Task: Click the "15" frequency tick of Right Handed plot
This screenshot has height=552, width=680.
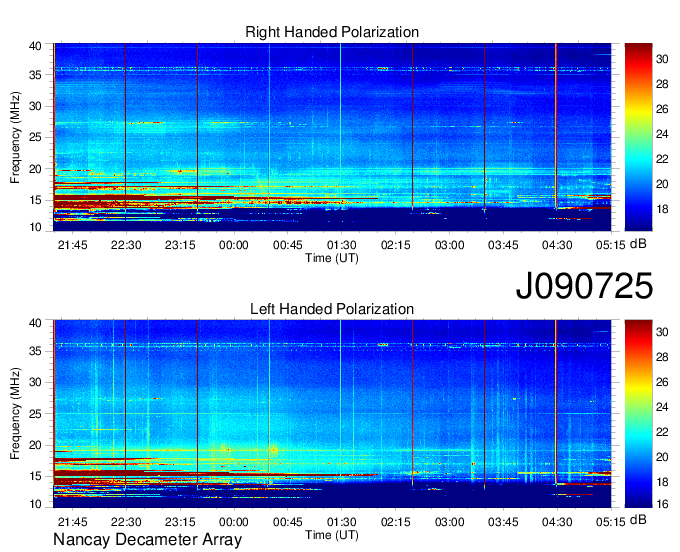Action: coord(35,200)
